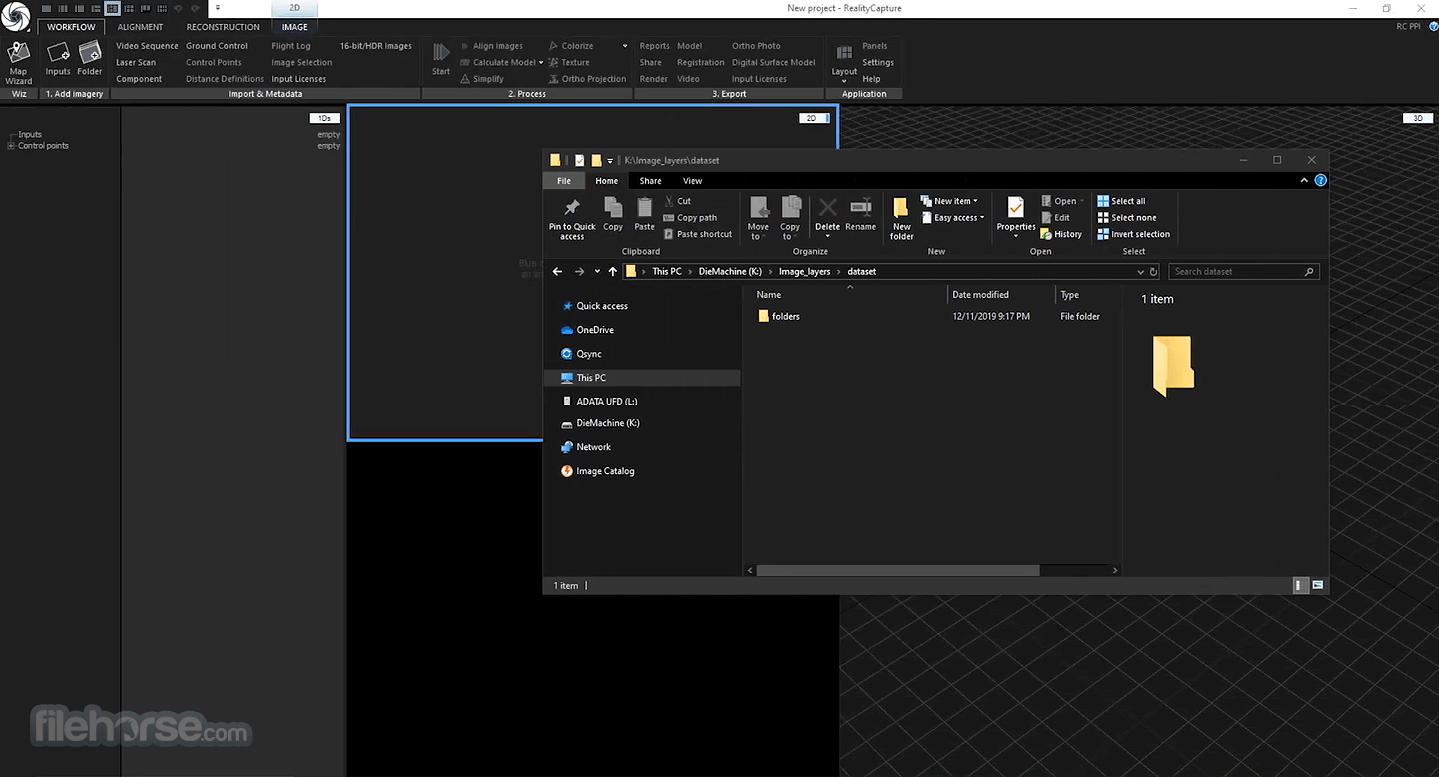Launch the Map Wizard
1439x777 pixels.
(18, 62)
